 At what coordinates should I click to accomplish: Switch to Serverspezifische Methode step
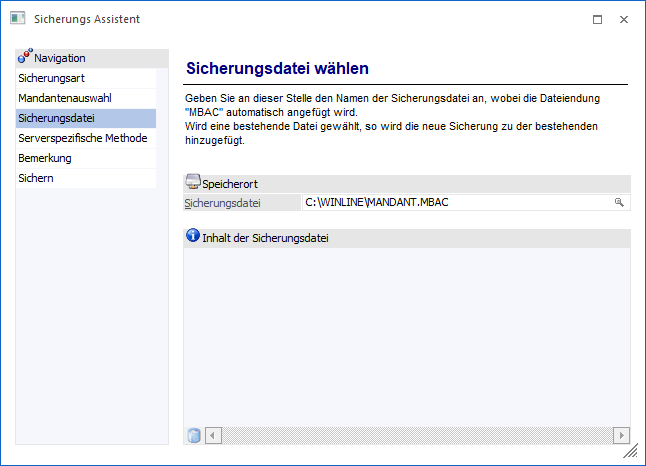[x=82, y=138]
